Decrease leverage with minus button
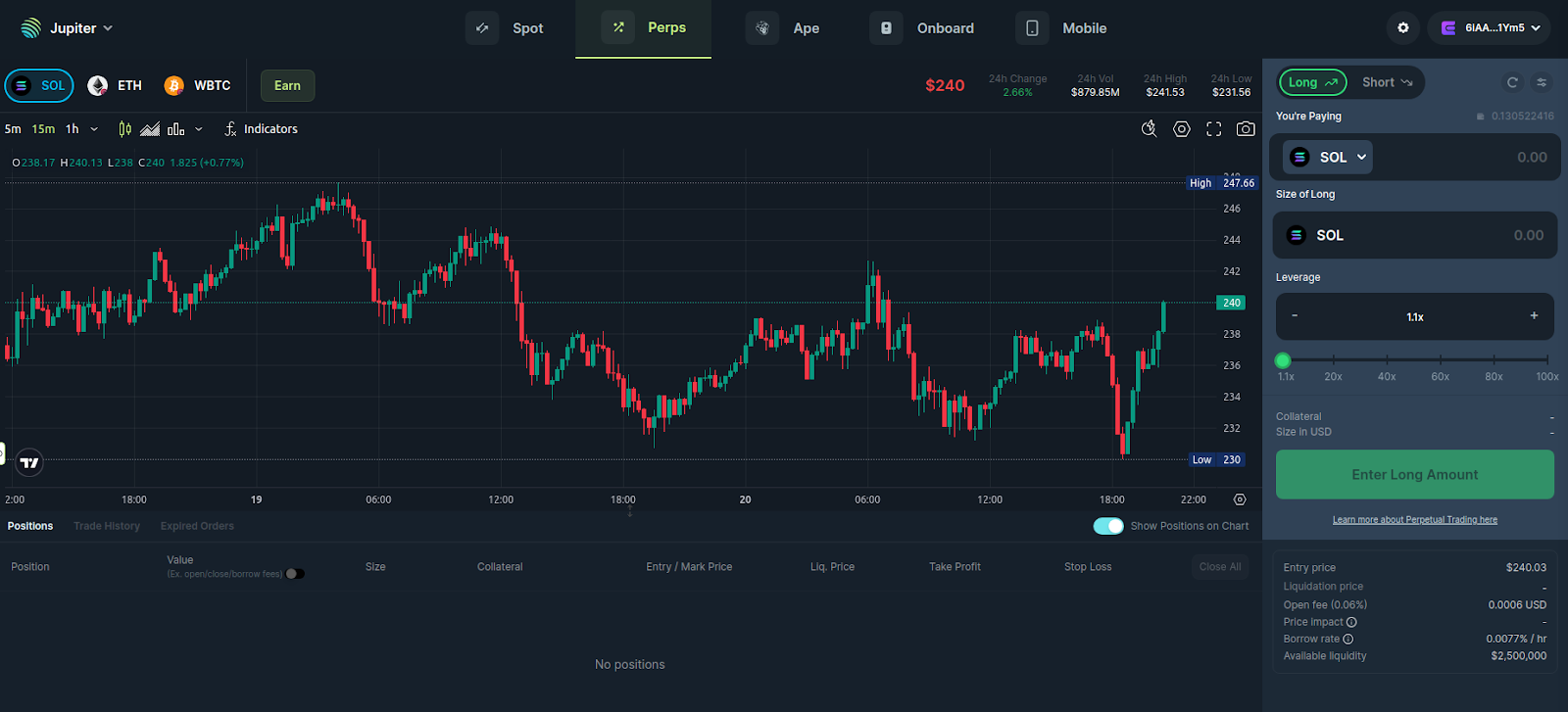Image resolution: width=1568 pixels, height=712 pixels. coord(1295,316)
